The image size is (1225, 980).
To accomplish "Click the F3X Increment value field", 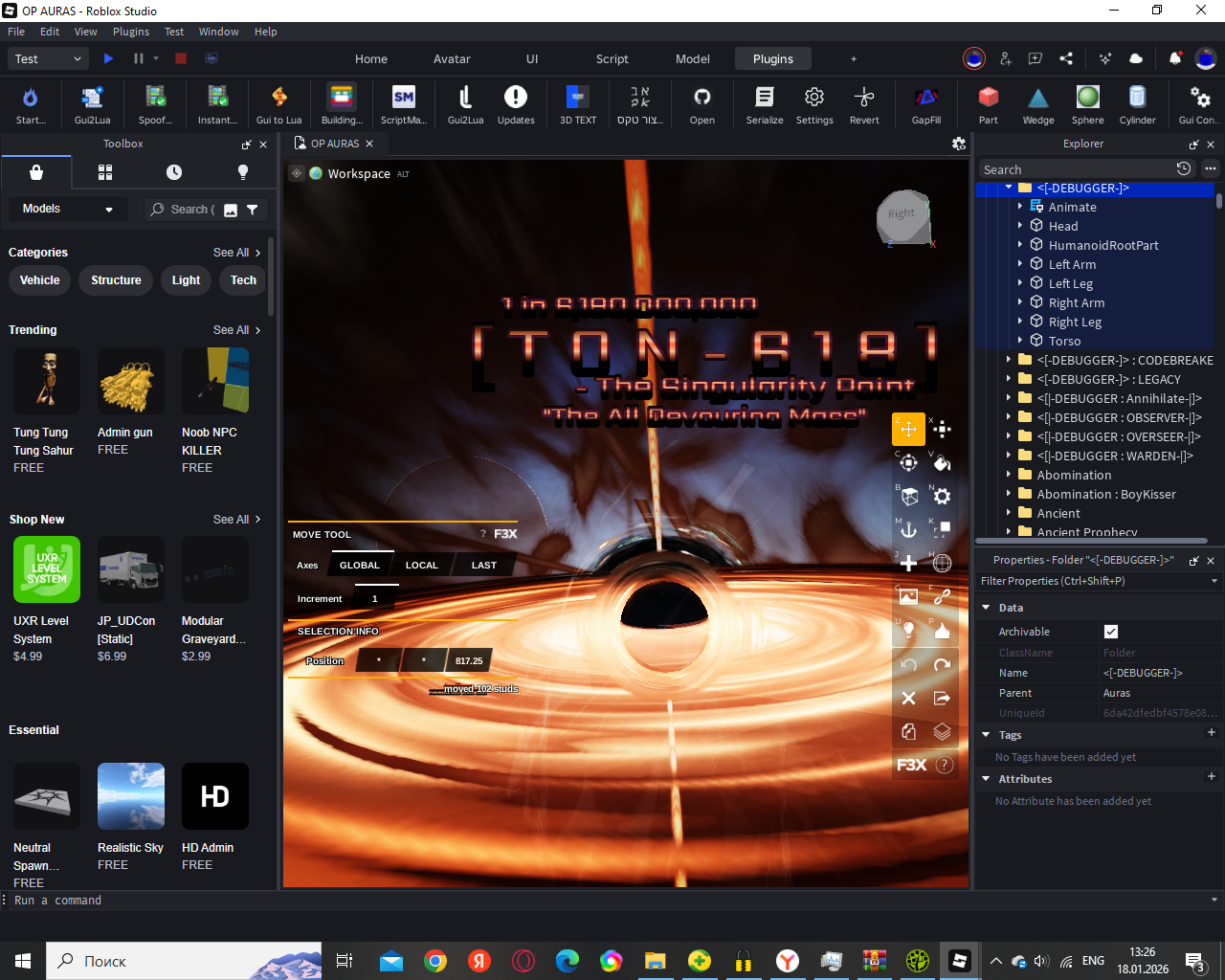I will pyautogui.click(x=375, y=599).
